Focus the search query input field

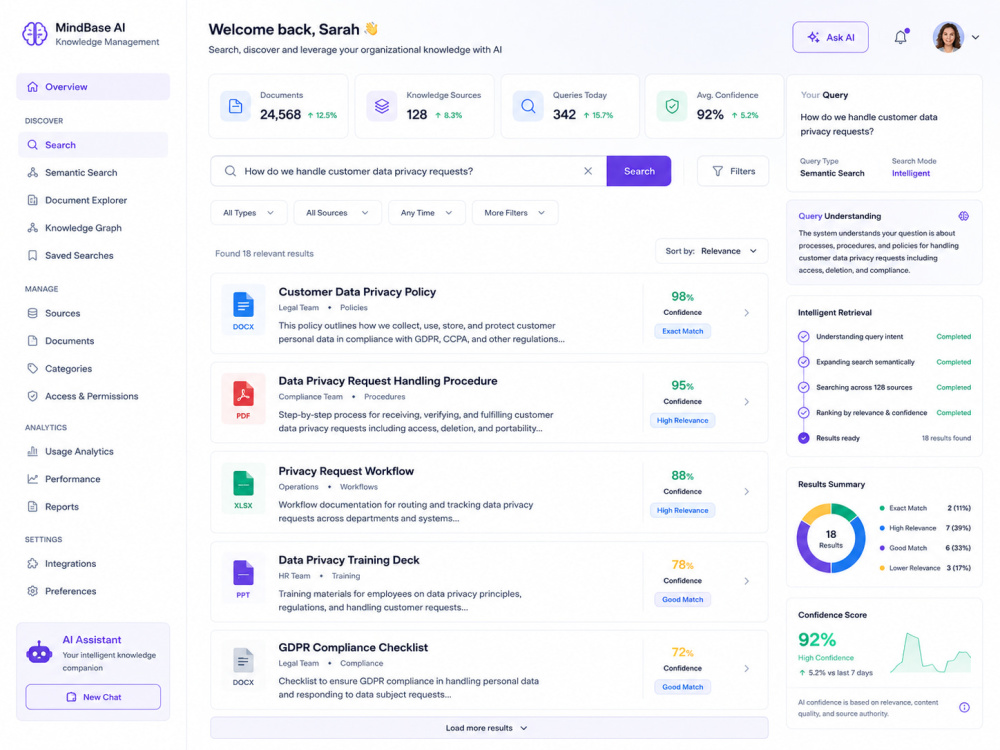[x=408, y=171]
